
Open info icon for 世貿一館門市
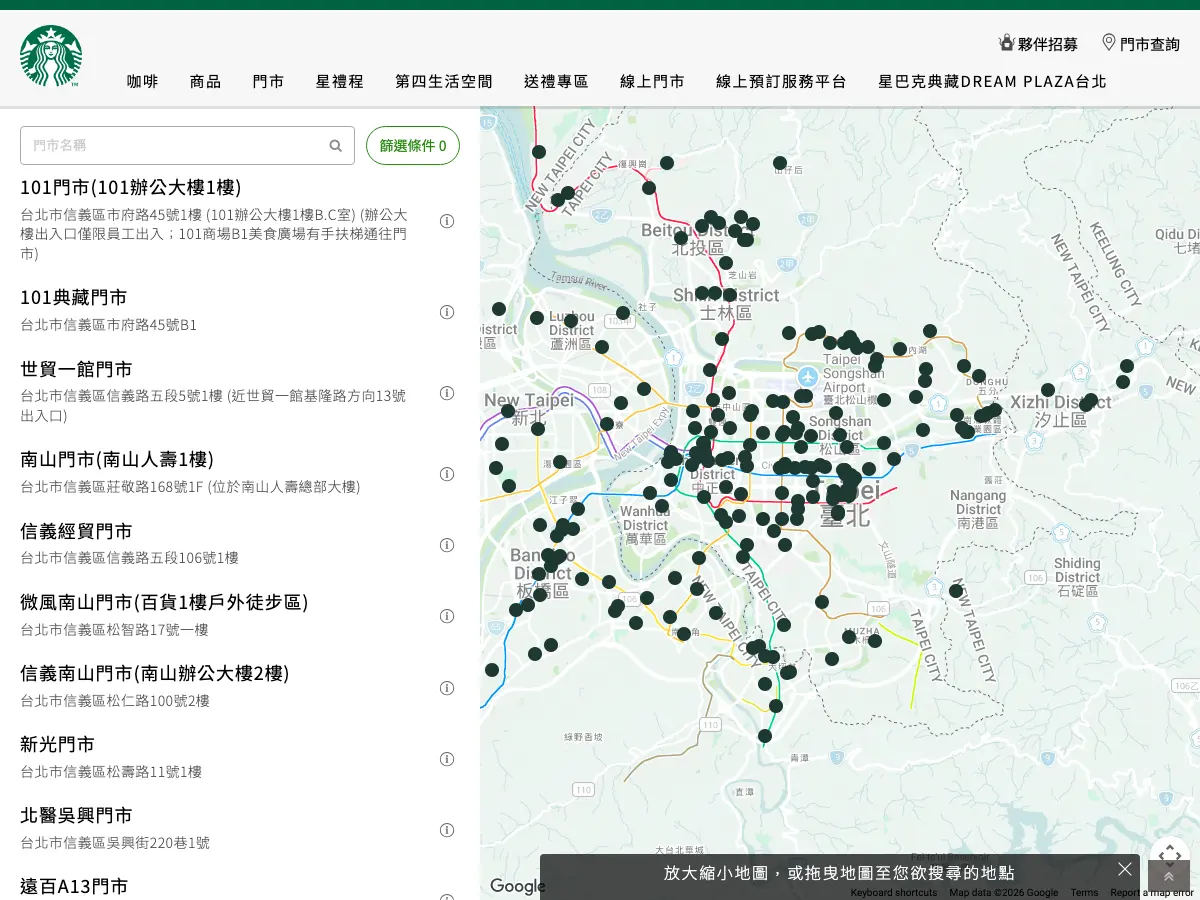pyautogui.click(x=447, y=393)
